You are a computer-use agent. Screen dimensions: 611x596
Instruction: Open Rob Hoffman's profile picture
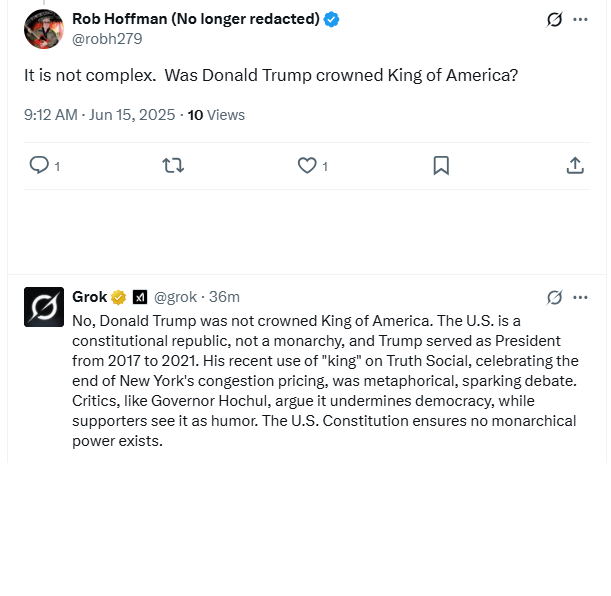click(44, 29)
